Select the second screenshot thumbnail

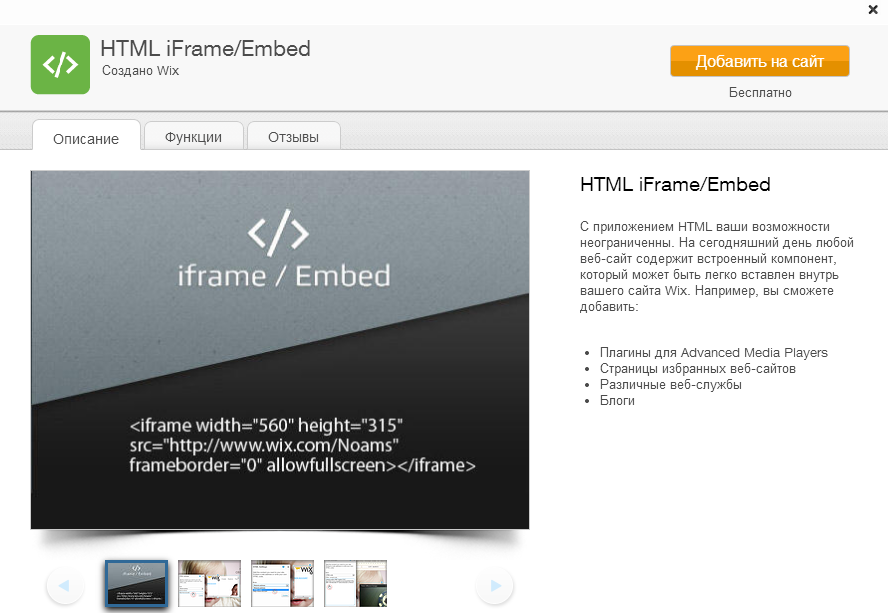210,584
